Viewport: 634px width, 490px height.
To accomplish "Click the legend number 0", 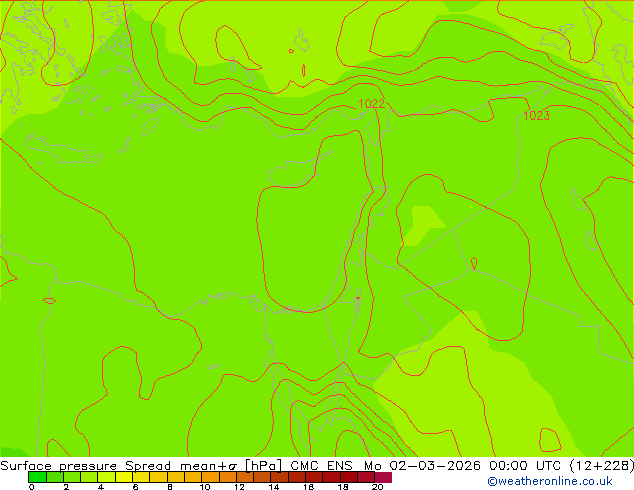I will pyautogui.click(x=32, y=487).
